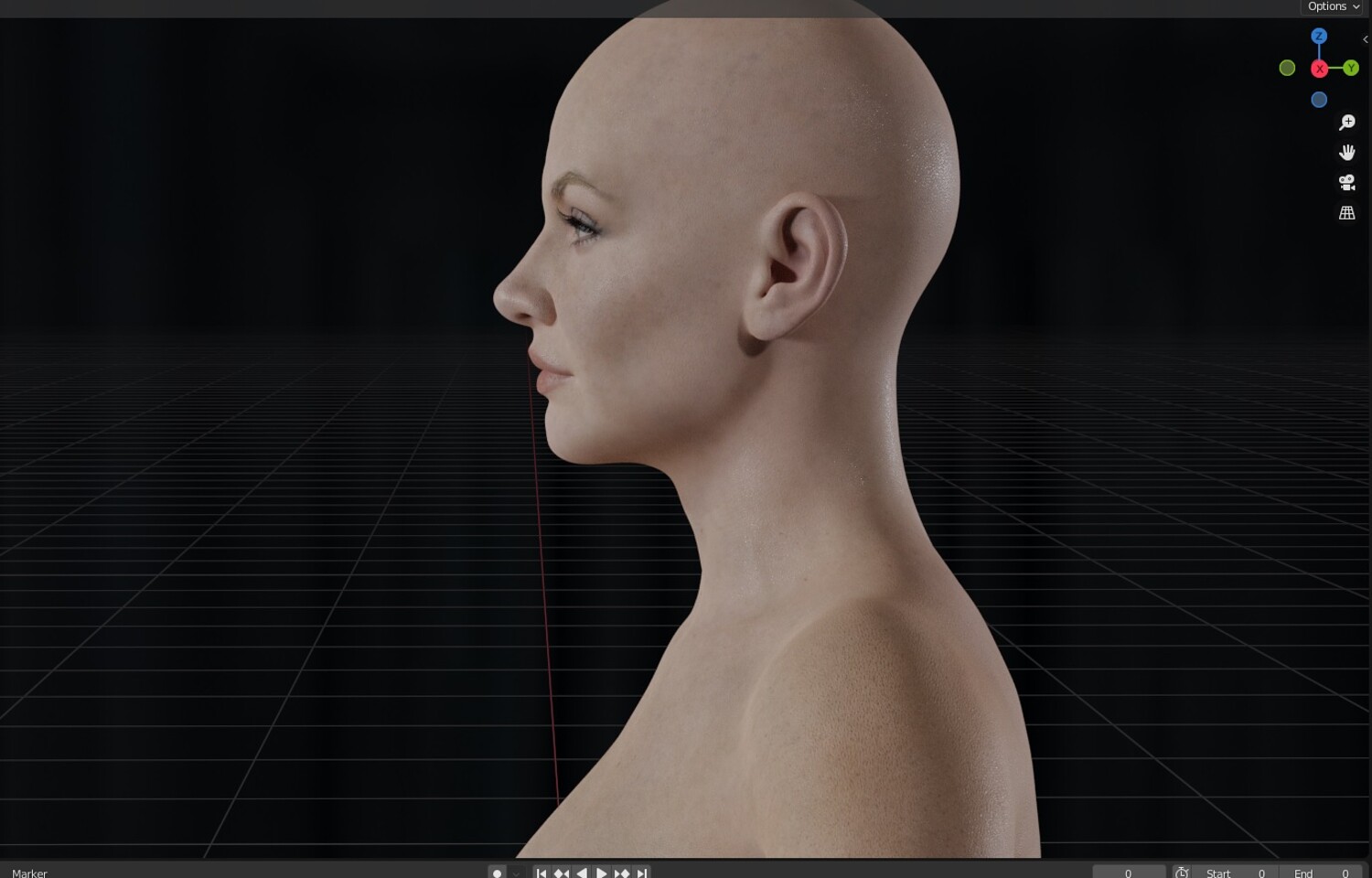Click the Start frame field
This screenshot has height=878, width=1372.
pyautogui.click(x=1235, y=873)
